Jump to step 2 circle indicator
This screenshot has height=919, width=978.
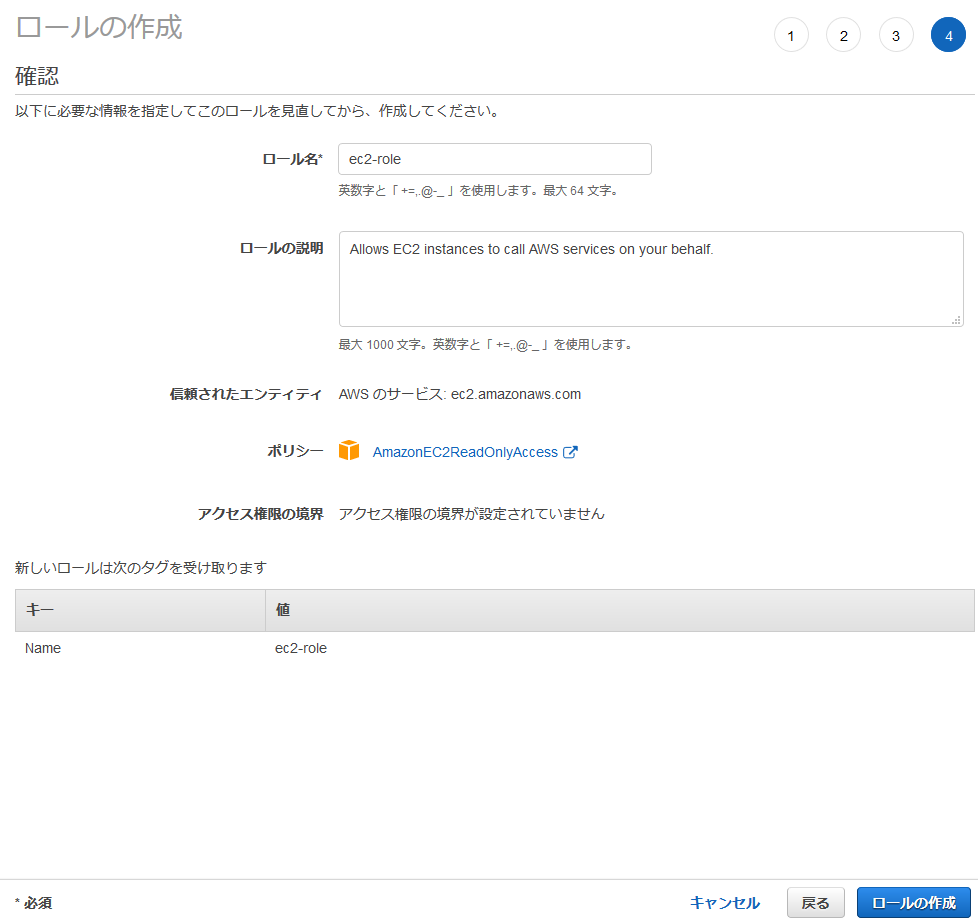pos(843,36)
